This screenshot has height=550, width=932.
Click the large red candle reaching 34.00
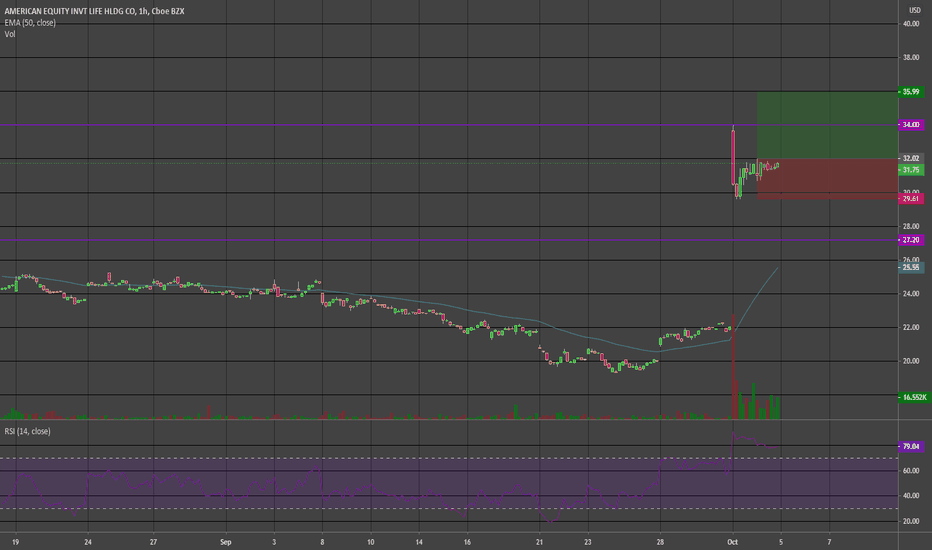(x=733, y=157)
